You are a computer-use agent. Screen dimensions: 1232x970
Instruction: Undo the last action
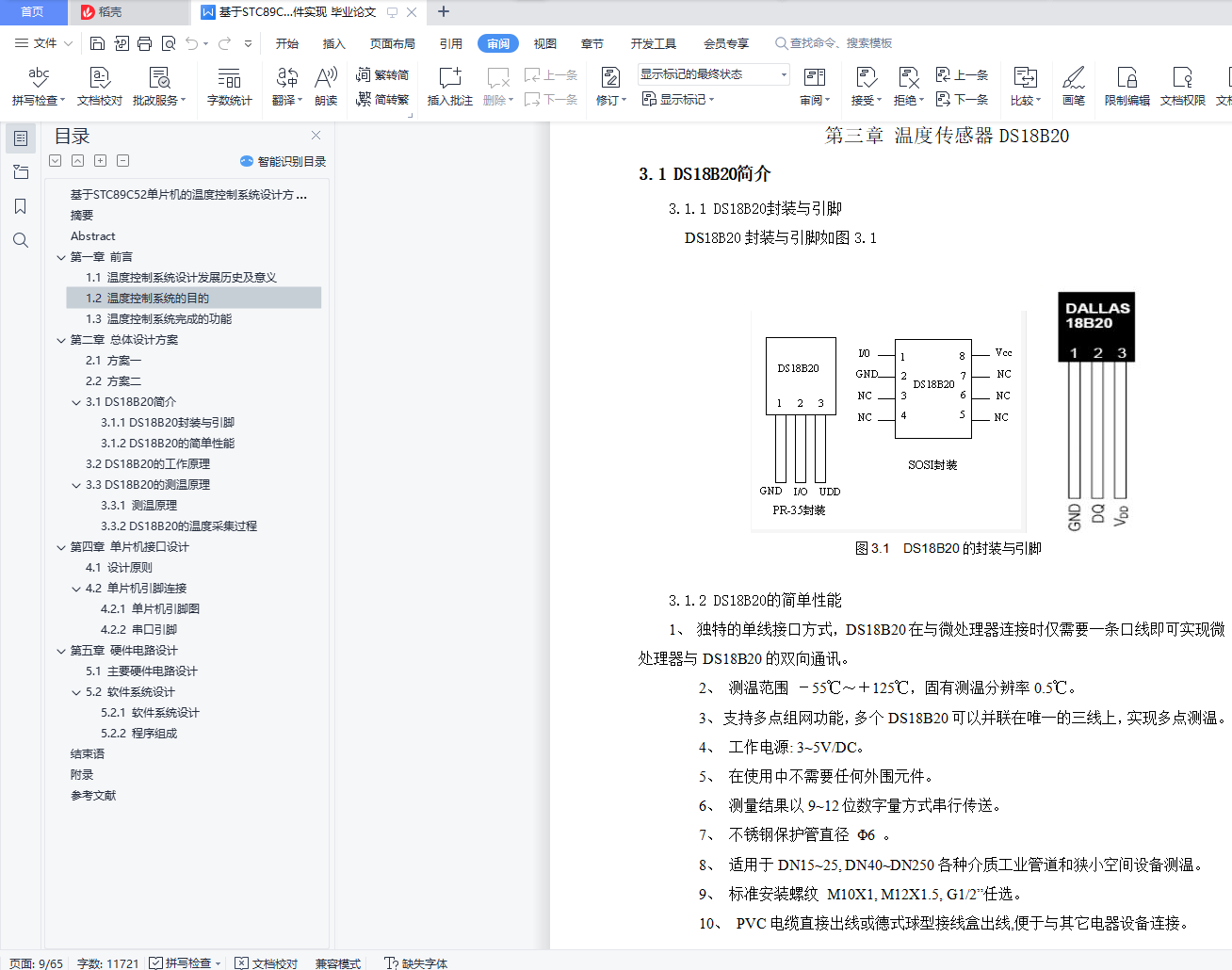(192, 43)
